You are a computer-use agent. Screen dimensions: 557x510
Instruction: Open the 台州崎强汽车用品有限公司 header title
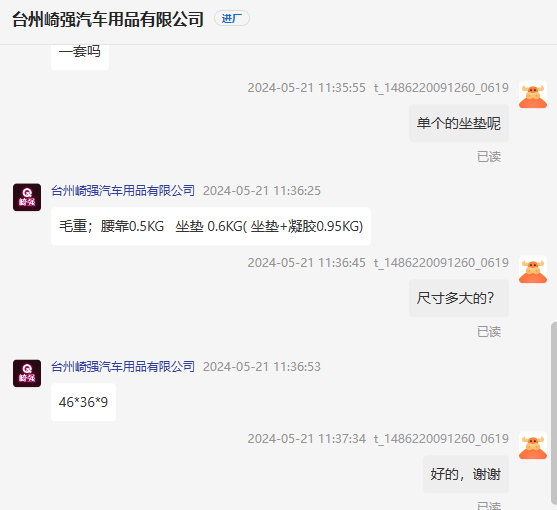[x=108, y=19]
